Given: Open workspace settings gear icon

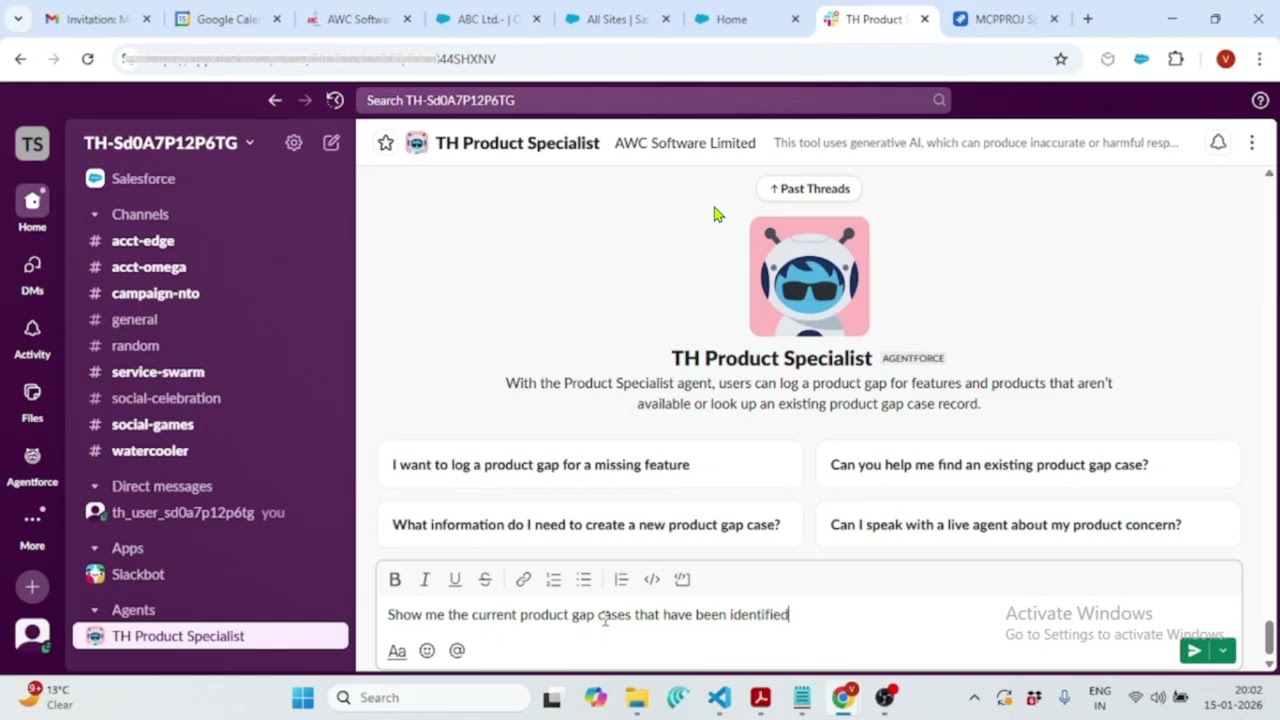Looking at the screenshot, I should (293, 143).
